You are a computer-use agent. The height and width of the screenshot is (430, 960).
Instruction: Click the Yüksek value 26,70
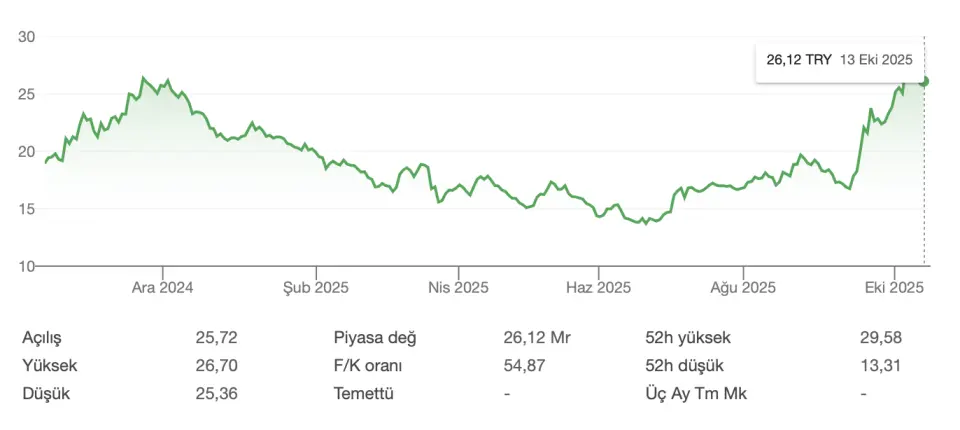pos(216,366)
